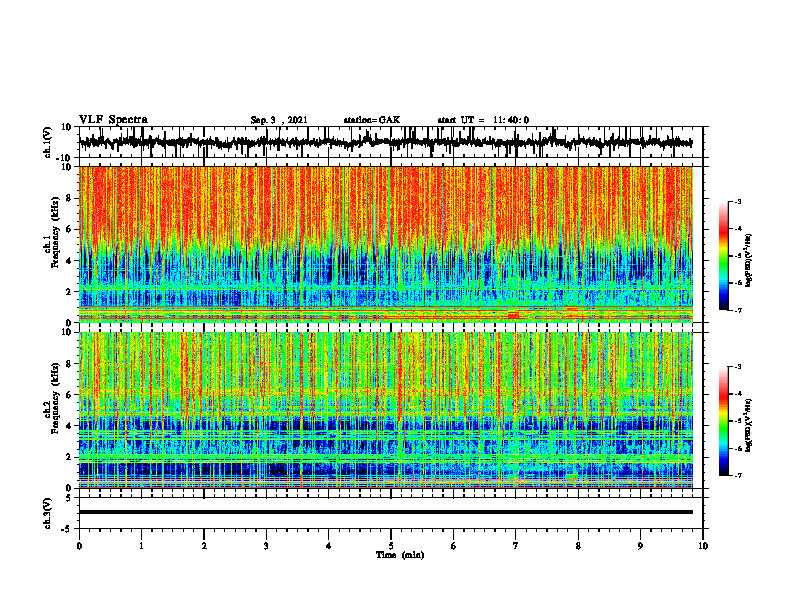Click the ch.2 'Frequency (kHz)' axis label
Screen dimensions: 792x612
click(56, 397)
